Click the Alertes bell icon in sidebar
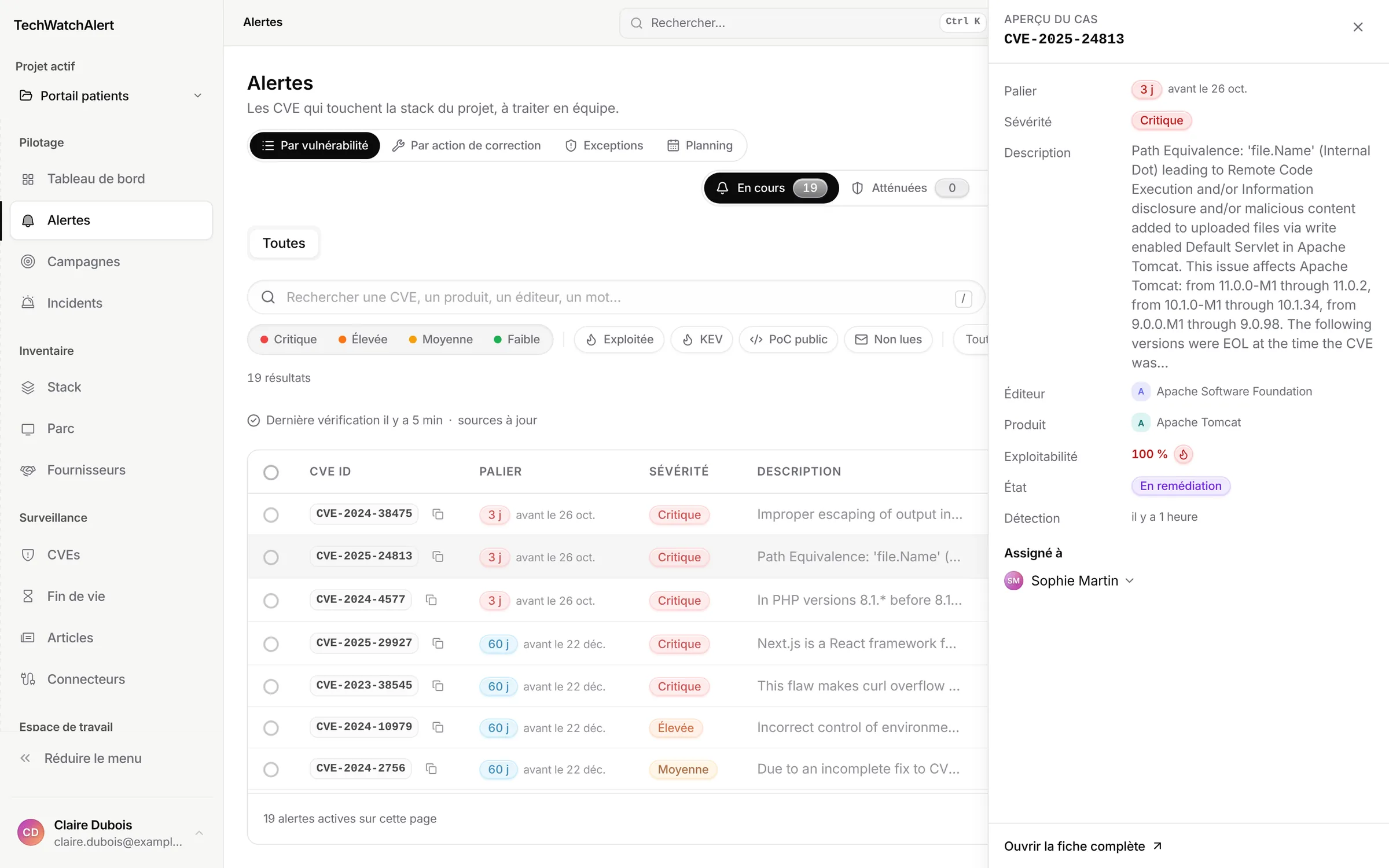Viewport: 1389px width, 868px height. (x=28, y=220)
